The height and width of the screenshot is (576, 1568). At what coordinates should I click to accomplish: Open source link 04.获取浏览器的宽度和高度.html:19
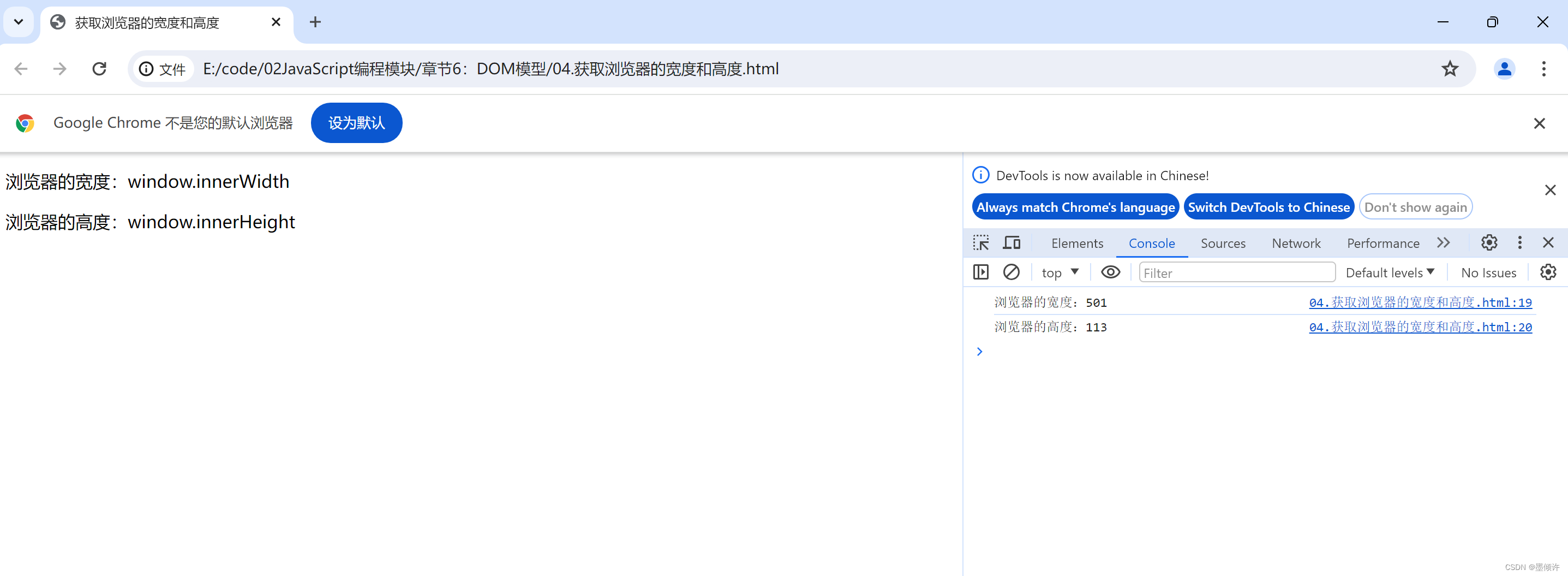1420,302
